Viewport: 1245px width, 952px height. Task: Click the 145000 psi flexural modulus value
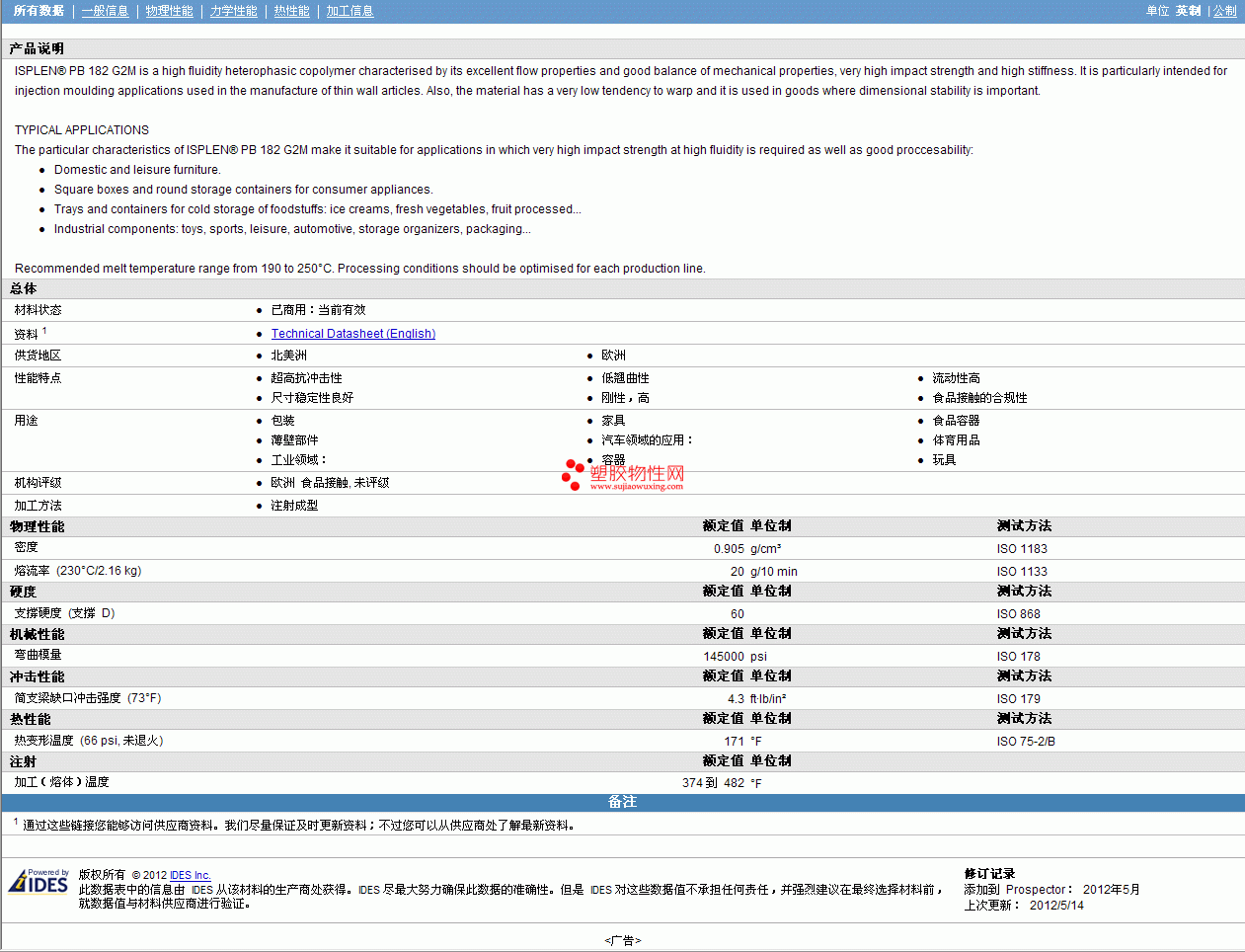click(x=735, y=657)
